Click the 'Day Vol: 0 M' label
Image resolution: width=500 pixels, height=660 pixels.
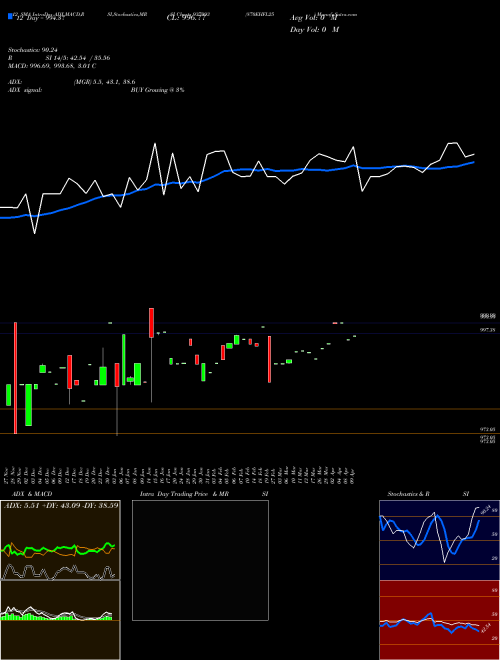pos(314,30)
